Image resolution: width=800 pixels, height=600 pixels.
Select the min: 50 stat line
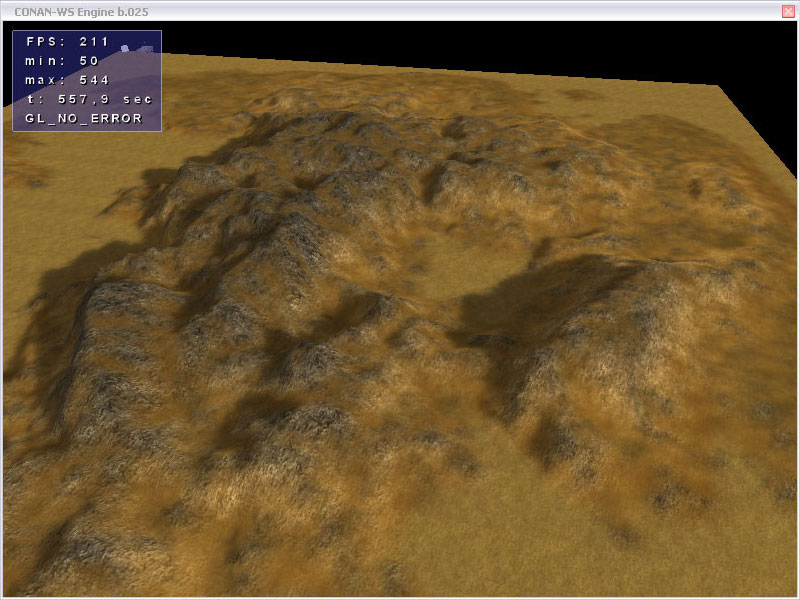click(x=62, y=61)
